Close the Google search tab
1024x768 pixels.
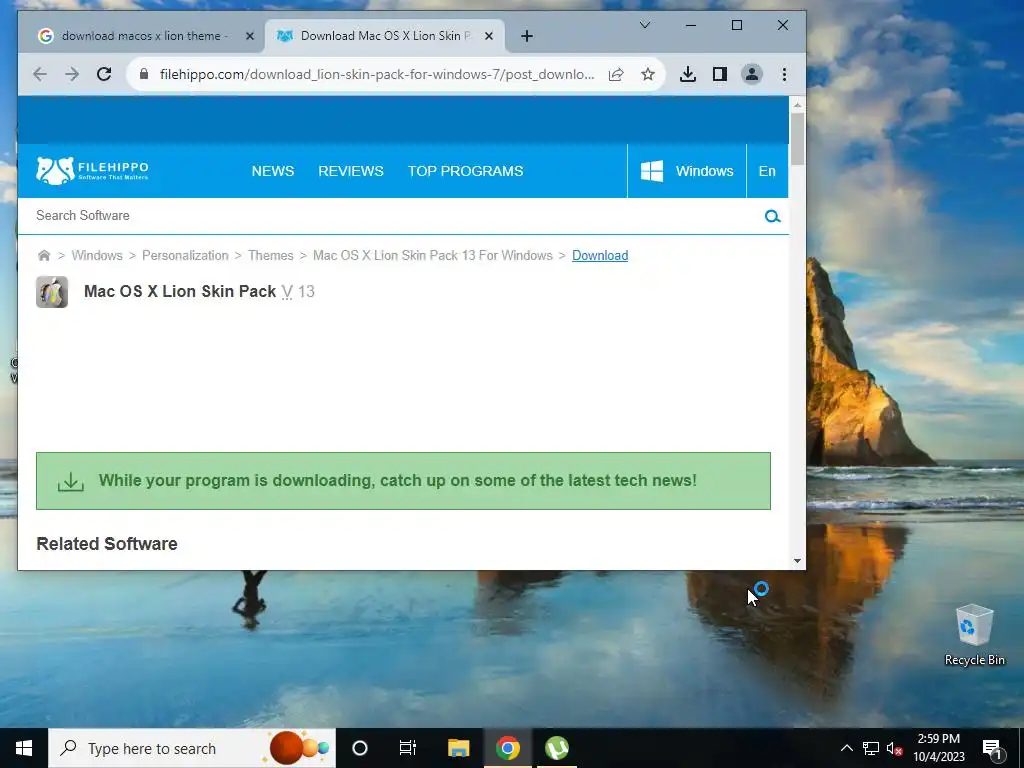tap(249, 37)
